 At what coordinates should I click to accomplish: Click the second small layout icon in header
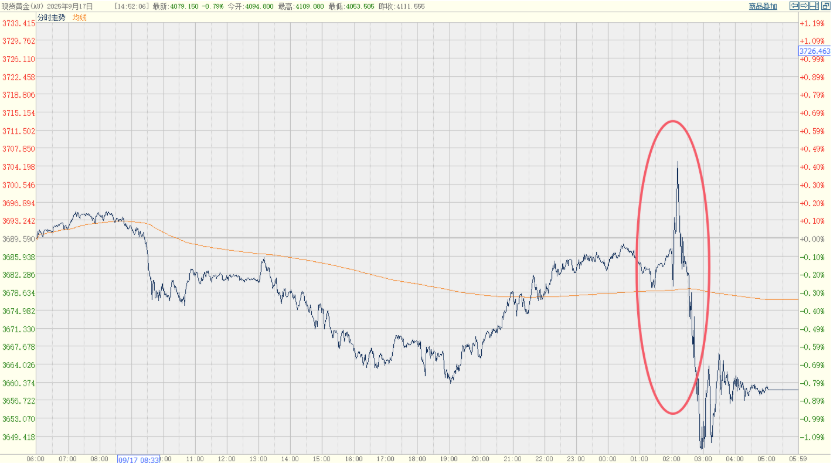click(x=803, y=6)
